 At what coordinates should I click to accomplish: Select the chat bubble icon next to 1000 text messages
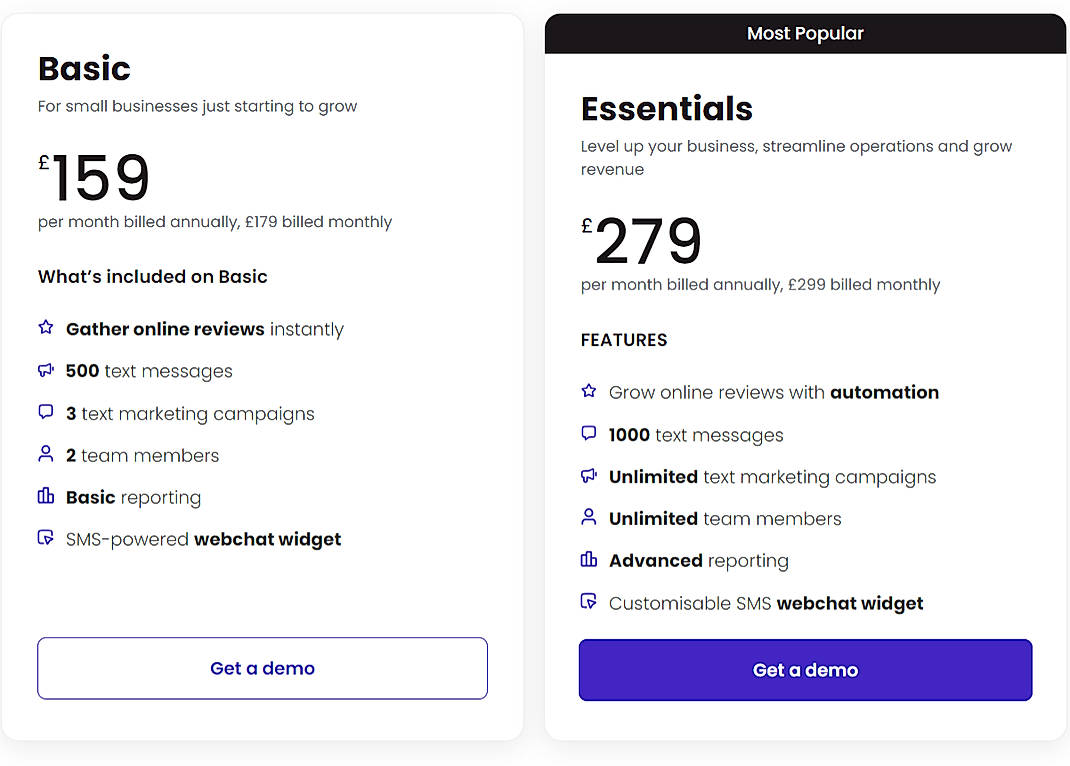[x=588, y=434]
